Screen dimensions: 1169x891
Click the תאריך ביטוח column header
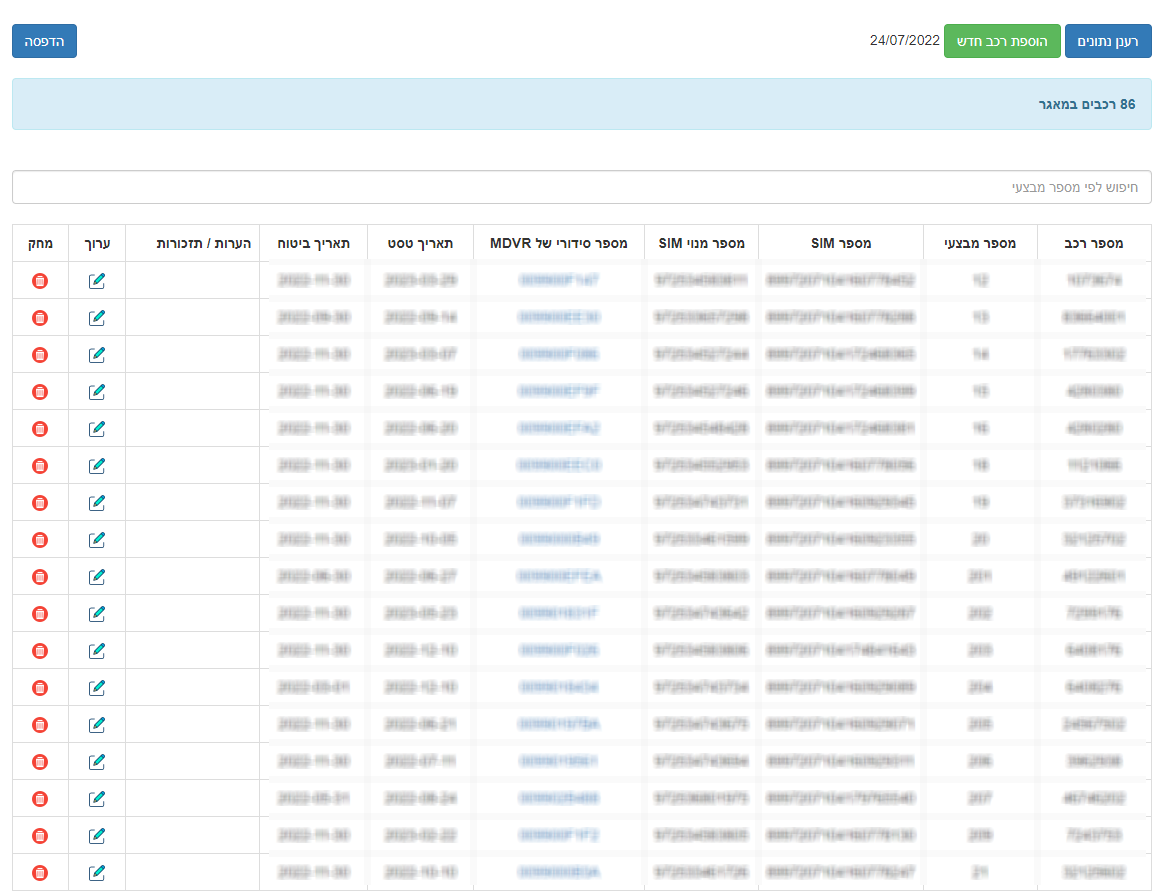tap(313, 243)
